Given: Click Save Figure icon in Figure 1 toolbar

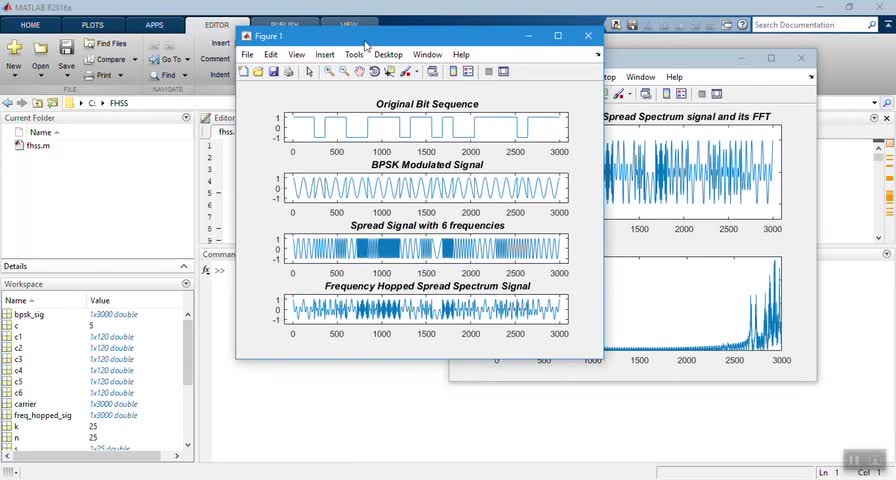Looking at the screenshot, I should point(273,71).
